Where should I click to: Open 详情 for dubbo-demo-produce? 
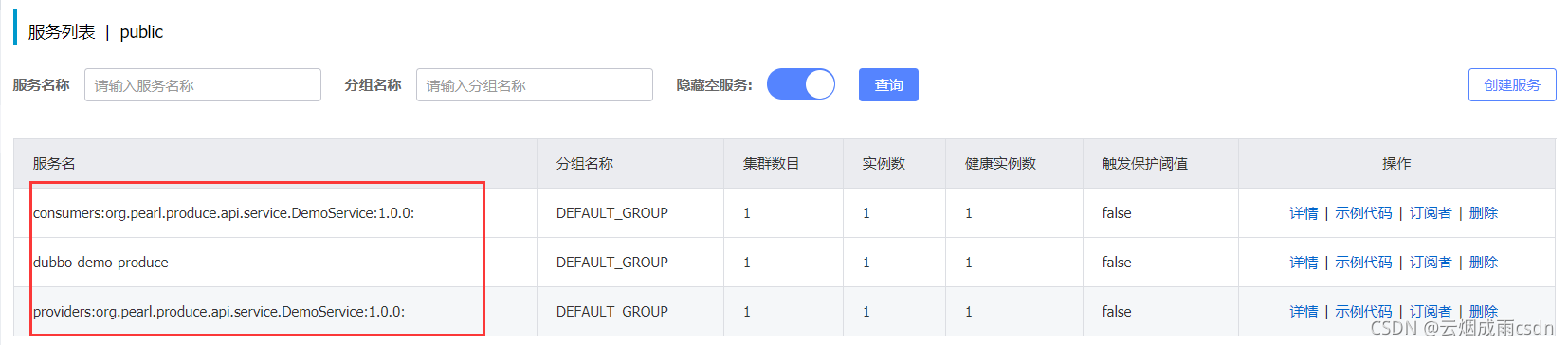coord(1304,263)
